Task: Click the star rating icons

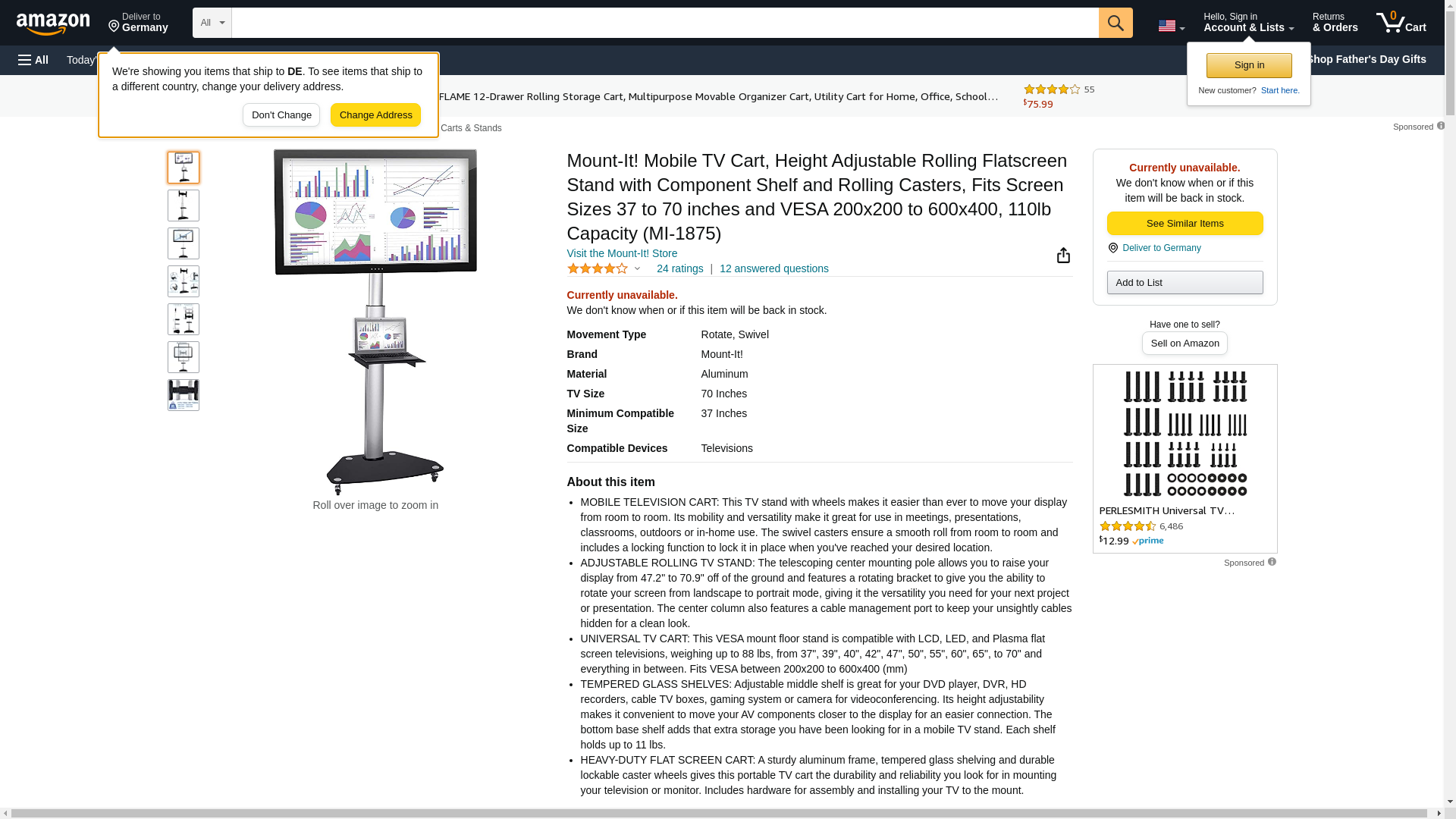Action: [598, 268]
